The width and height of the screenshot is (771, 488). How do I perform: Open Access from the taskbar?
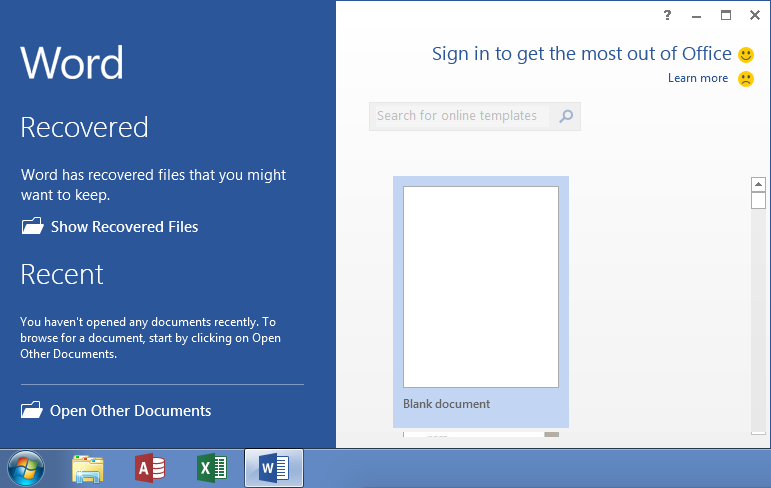click(x=150, y=468)
